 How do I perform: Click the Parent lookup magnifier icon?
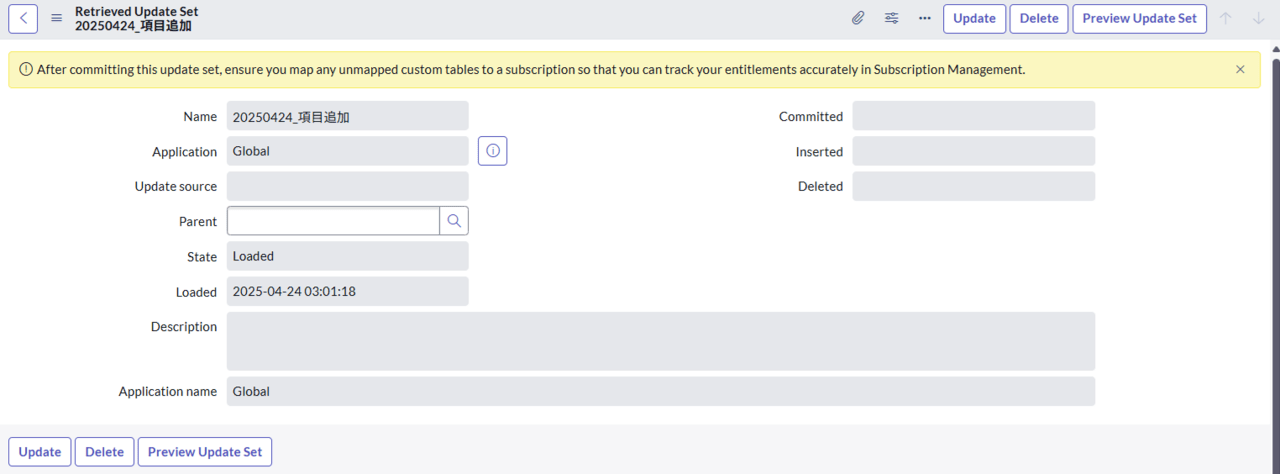pyautogui.click(x=454, y=221)
